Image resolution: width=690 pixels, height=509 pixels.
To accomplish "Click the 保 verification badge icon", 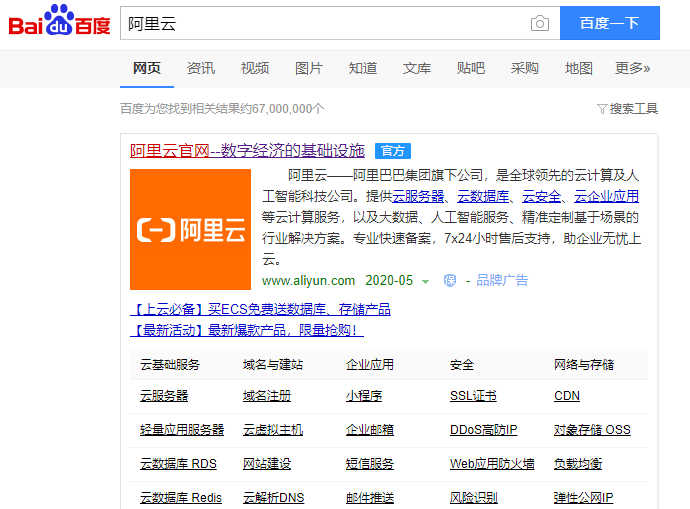I will pyautogui.click(x=450, y=280).
